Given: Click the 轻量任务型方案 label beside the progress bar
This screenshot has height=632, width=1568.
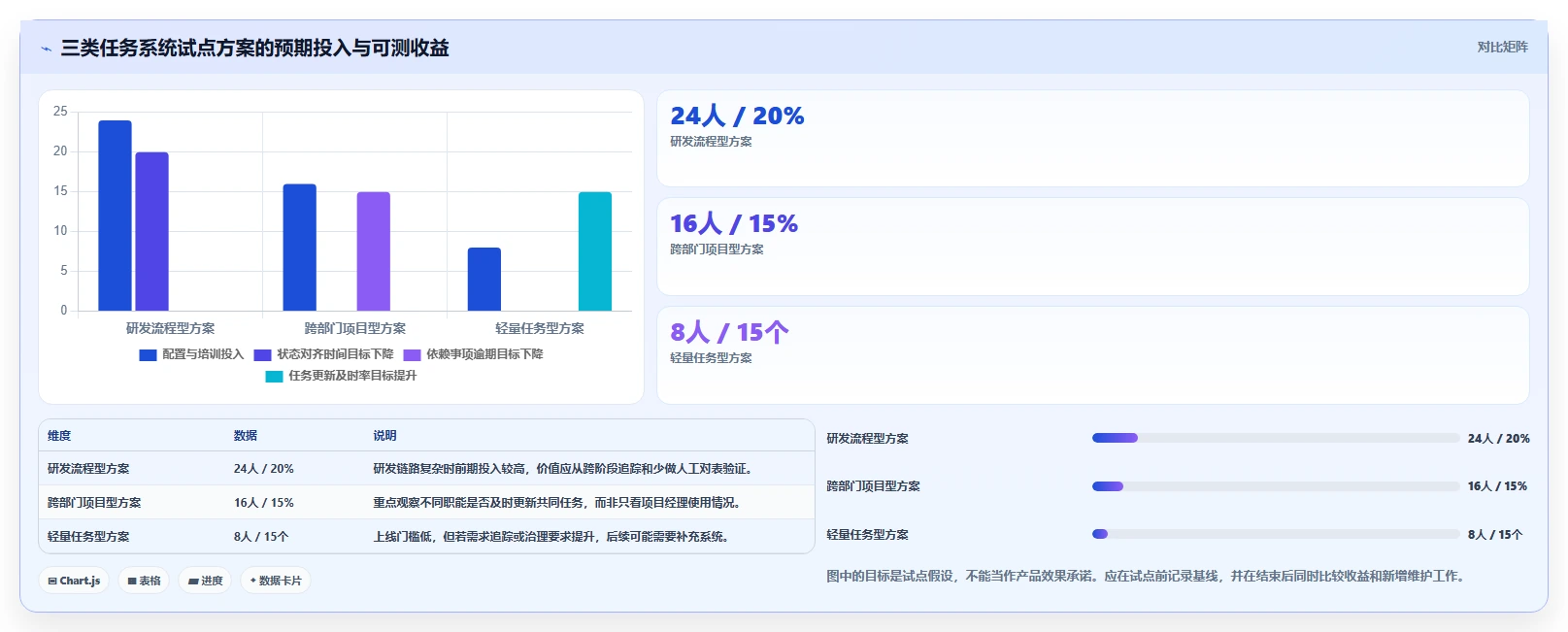Looking at the screenshot, I should click(867, 535).
